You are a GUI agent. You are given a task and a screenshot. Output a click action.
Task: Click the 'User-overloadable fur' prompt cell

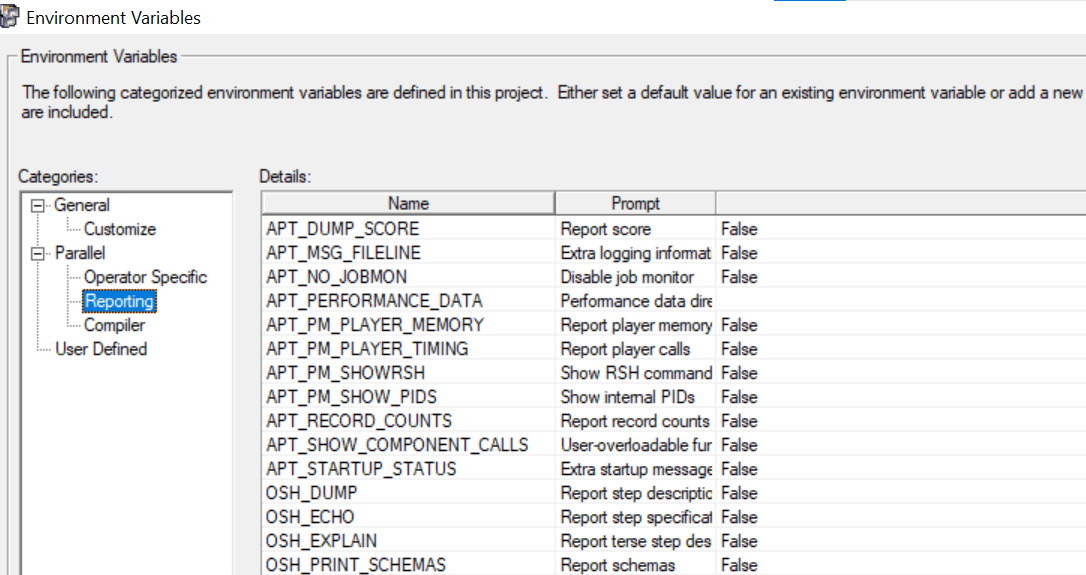635,445
